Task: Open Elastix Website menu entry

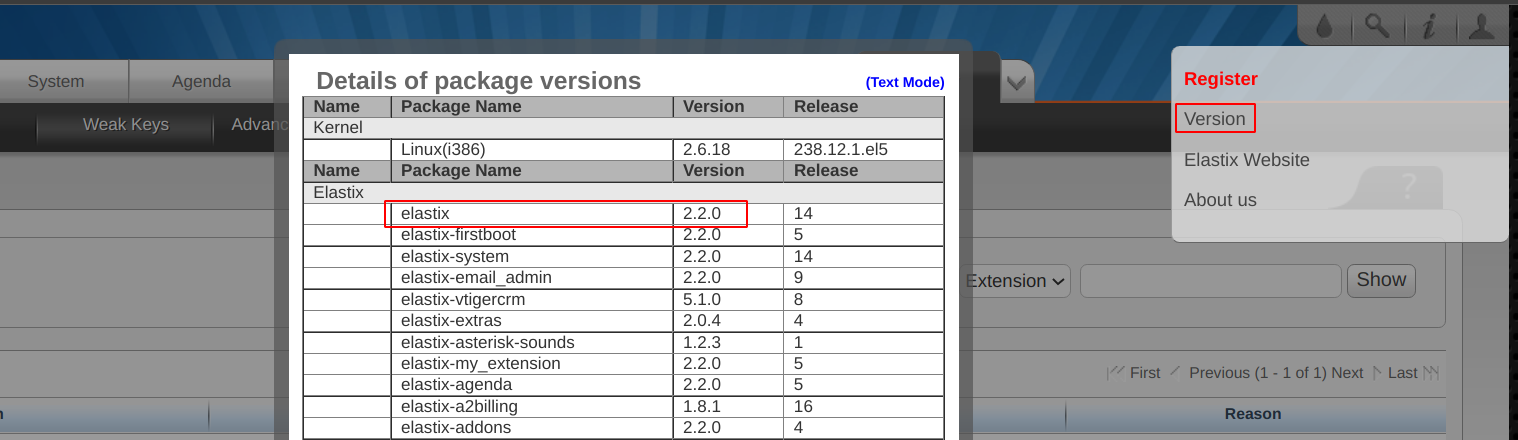Action: [x=1247, y=160]
